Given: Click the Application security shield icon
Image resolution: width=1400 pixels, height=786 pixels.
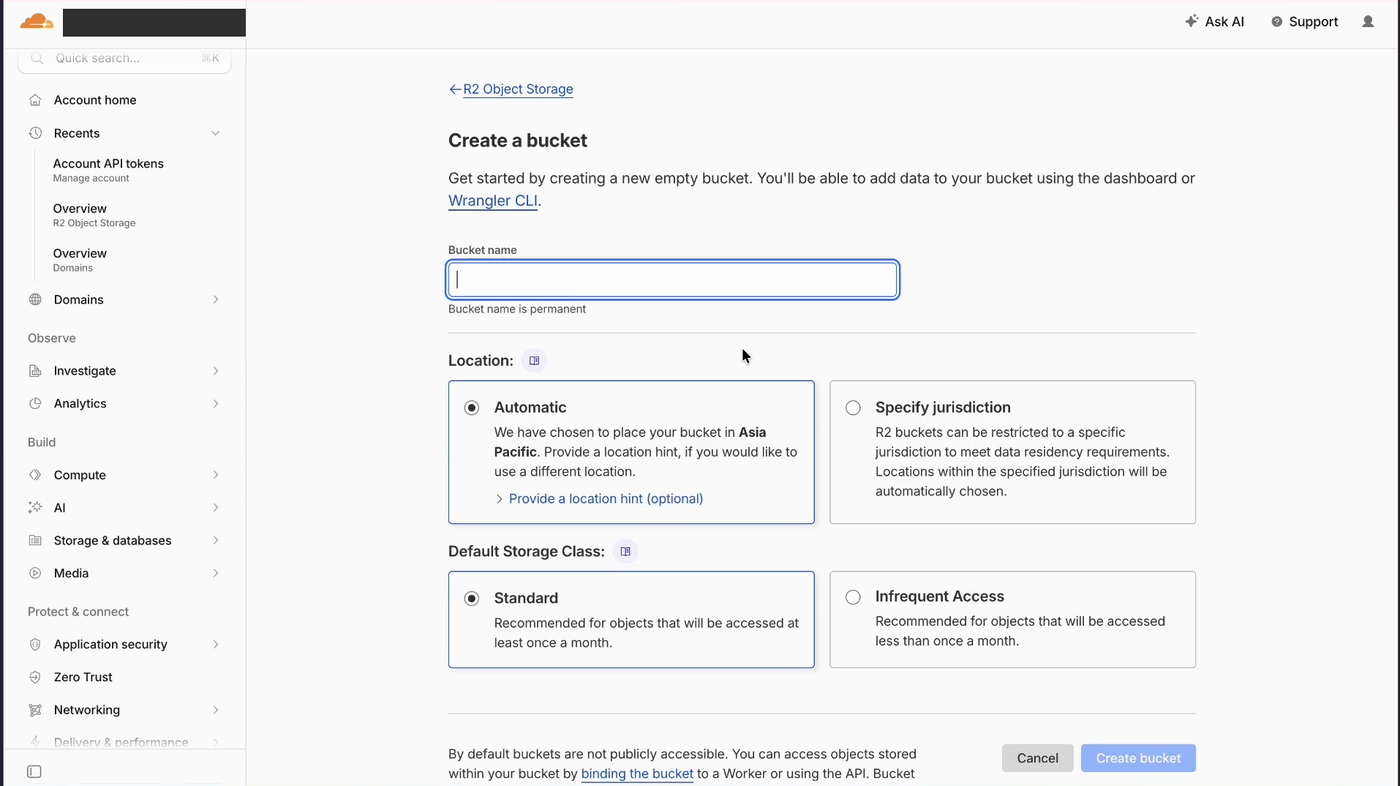Looking at the screenshot, I should (35, 645).
